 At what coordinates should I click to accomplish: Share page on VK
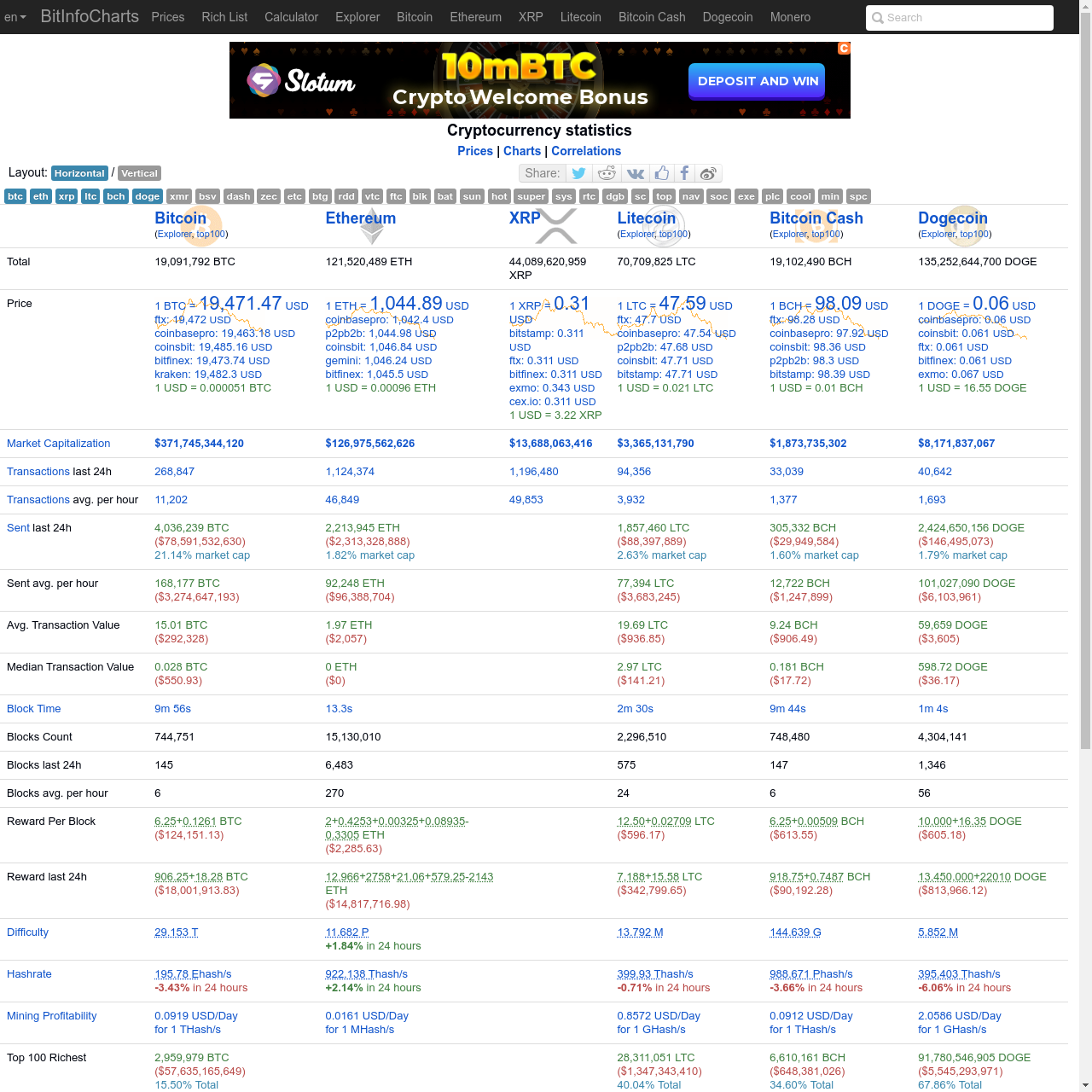click(x=636, y=173)
